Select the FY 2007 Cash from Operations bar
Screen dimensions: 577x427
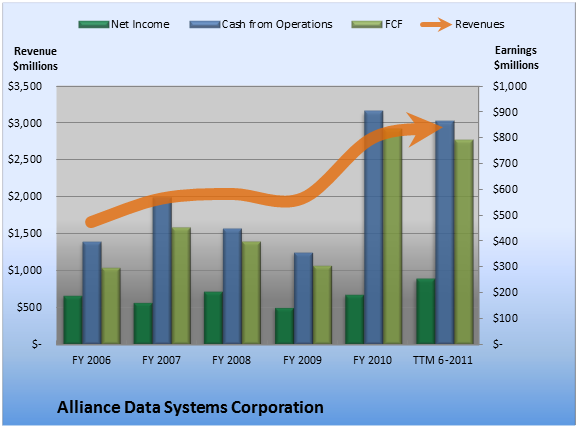point(162,270)
